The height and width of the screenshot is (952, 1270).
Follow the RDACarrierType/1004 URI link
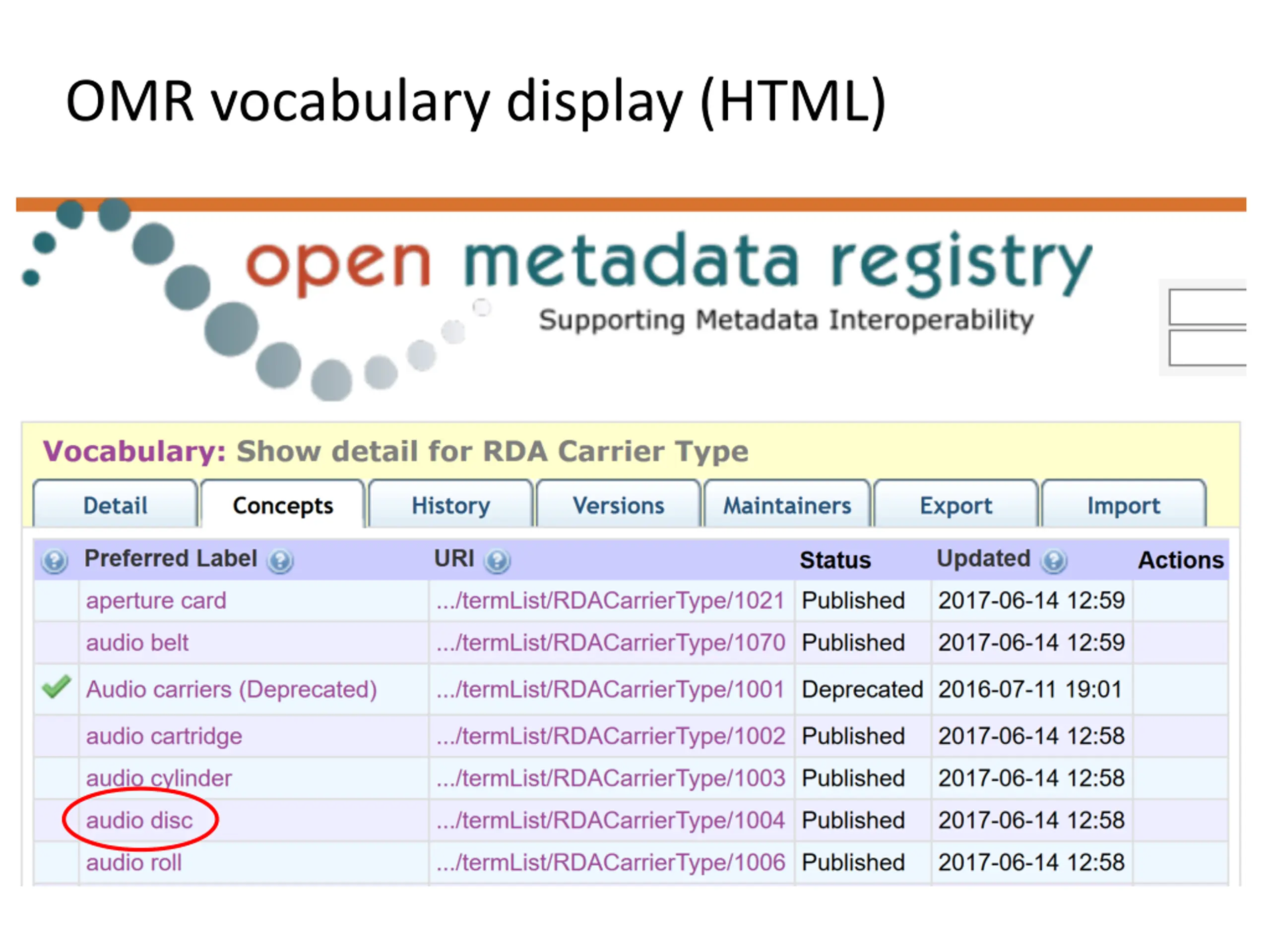(x=610, y=820)
